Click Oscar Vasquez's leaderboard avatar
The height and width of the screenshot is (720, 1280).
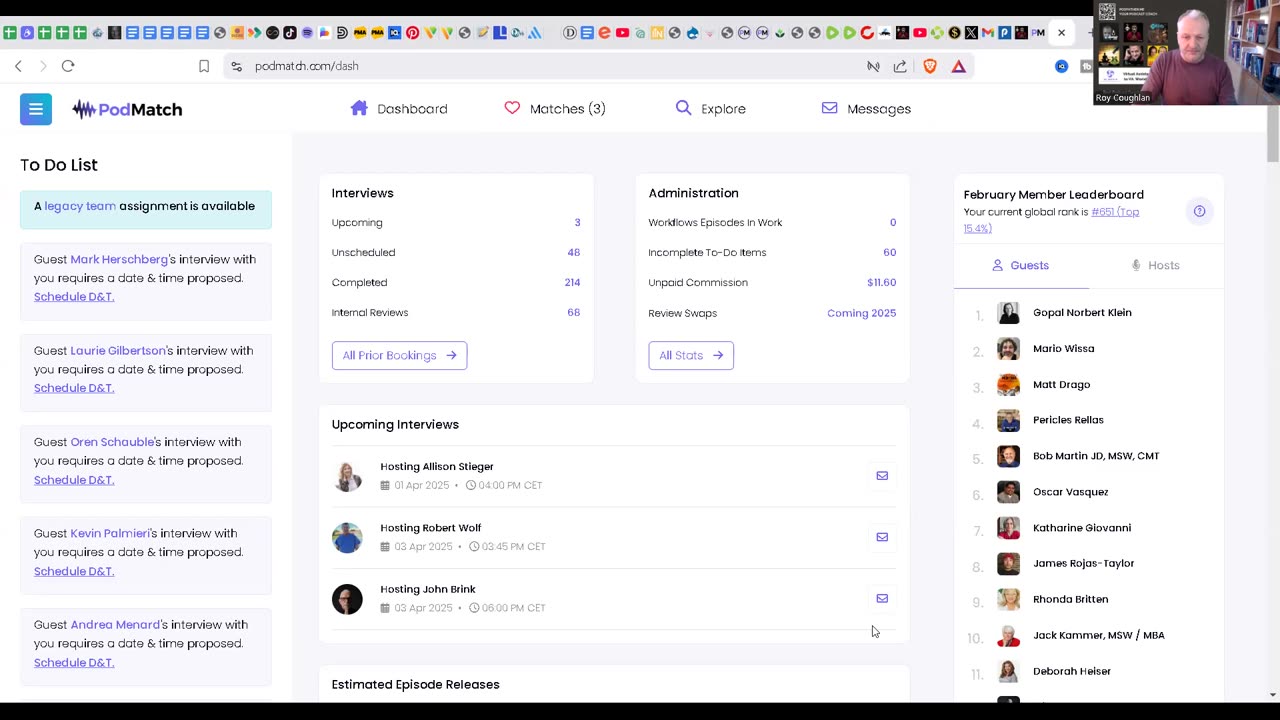(x=1008, y=492)
